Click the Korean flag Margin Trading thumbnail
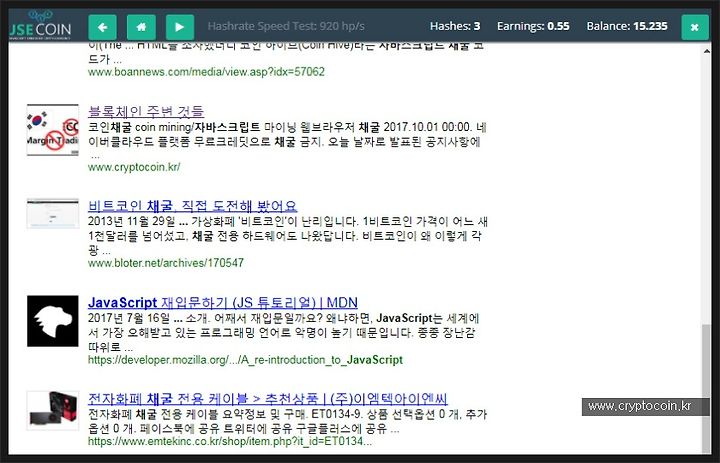 click(x=53, y=130)
